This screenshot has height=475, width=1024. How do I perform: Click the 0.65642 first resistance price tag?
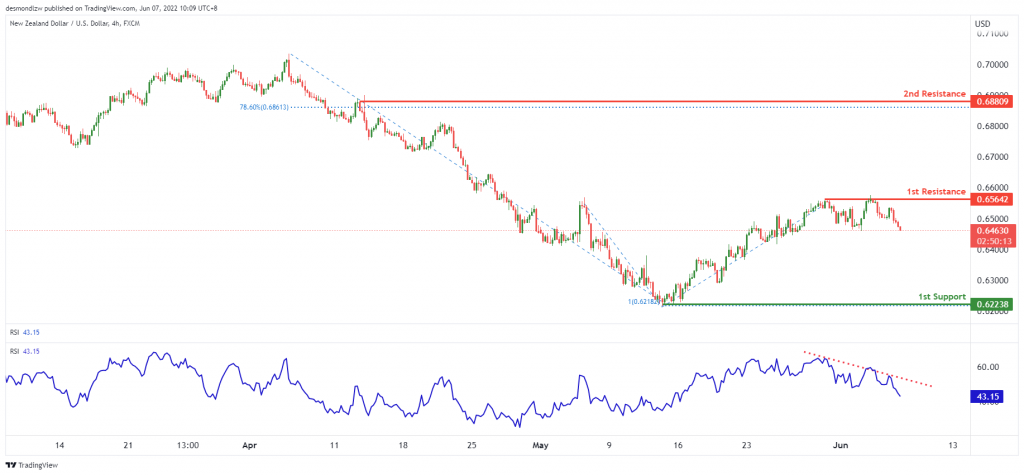point(991,199)
